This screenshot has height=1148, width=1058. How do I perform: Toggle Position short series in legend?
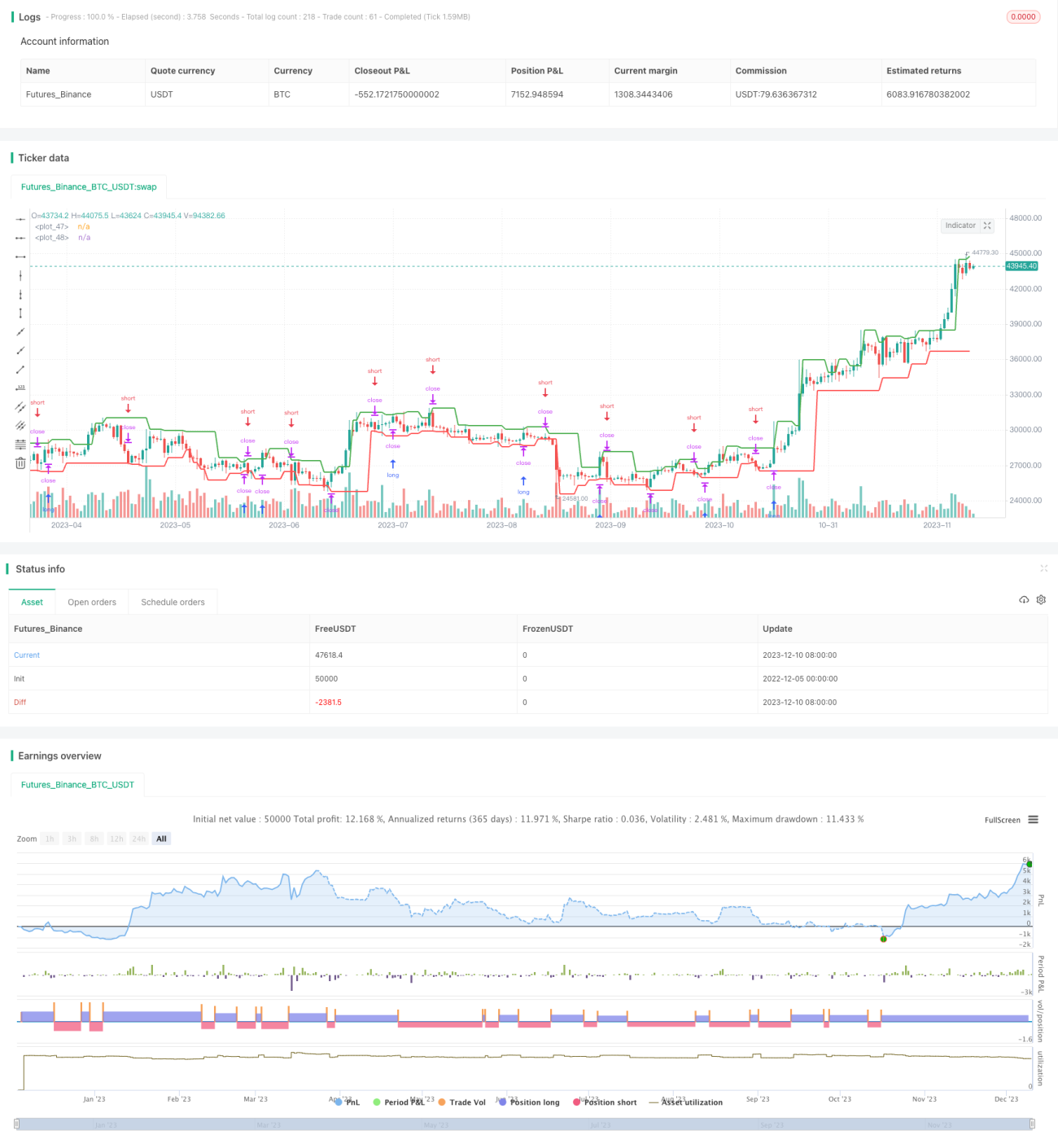[605, 1102]
